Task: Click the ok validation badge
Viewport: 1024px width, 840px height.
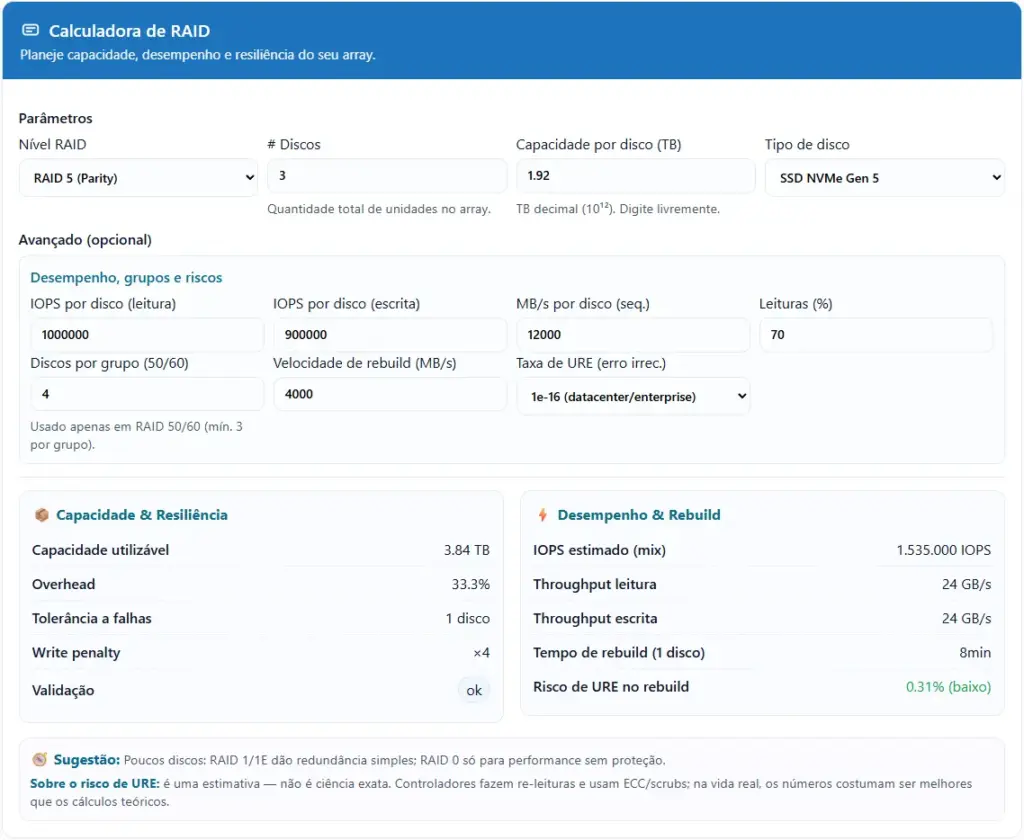Action: [x=474, y=690]
